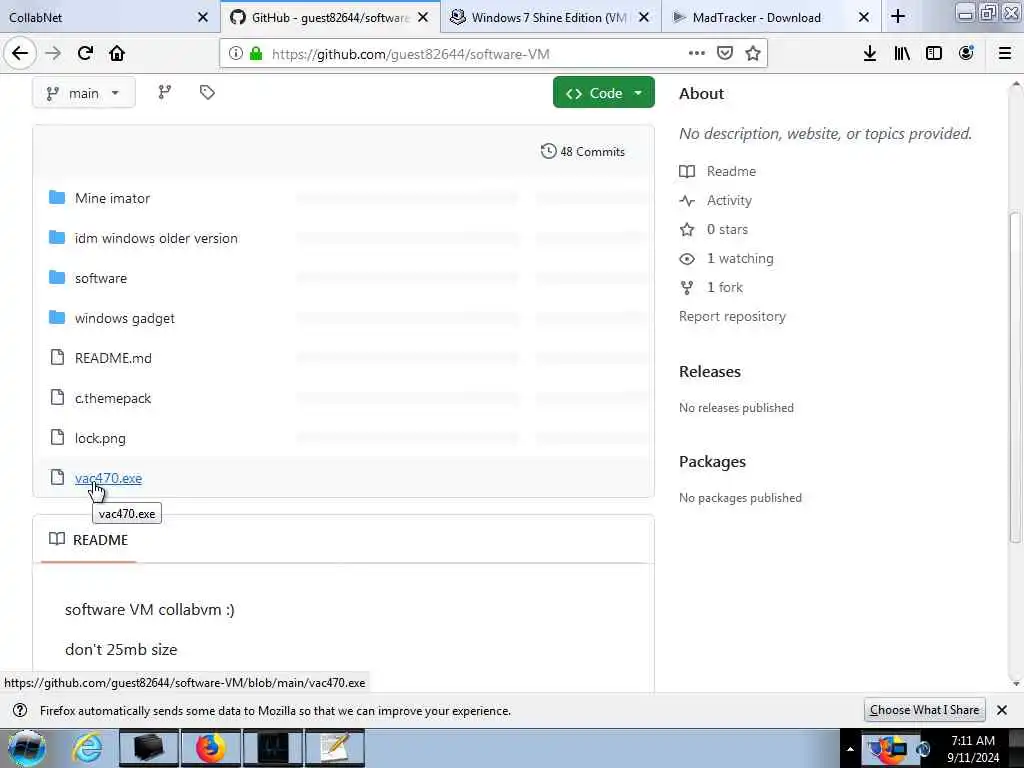The image size is (1024, 768).
Task: Open the Mine imator folder
Action: [x=112, y=199]
